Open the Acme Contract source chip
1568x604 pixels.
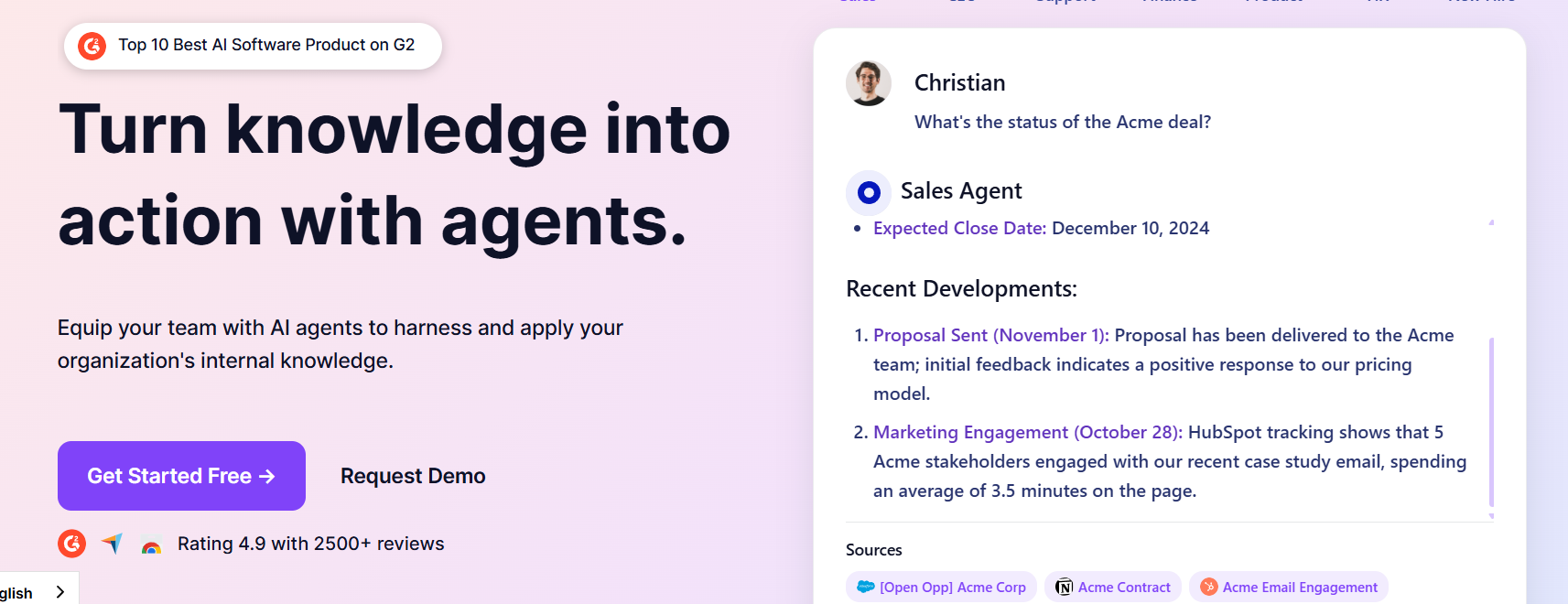click(x=1113, y=587)
